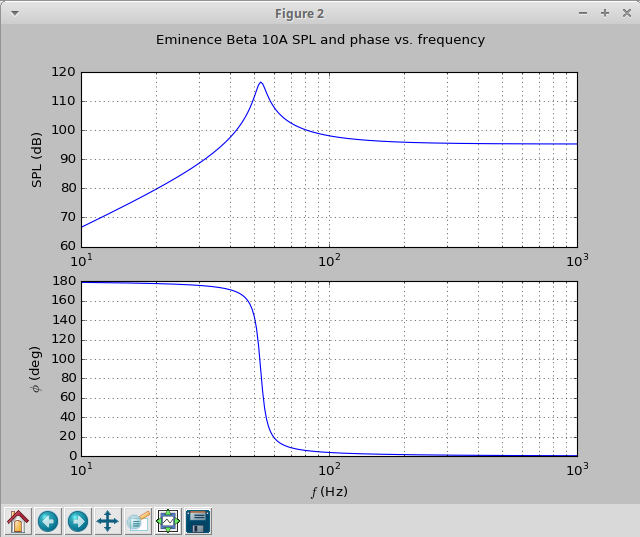Go back to previous view arrow

coord(48,521)
